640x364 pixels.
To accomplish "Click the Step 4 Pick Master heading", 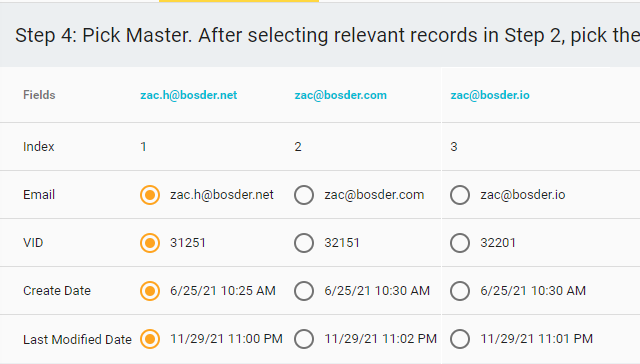I will pyautogui.click(x=327, y=36).
